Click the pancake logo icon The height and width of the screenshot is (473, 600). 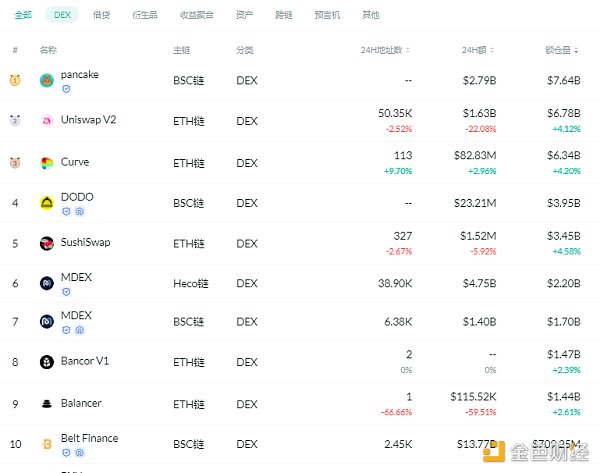47,80
